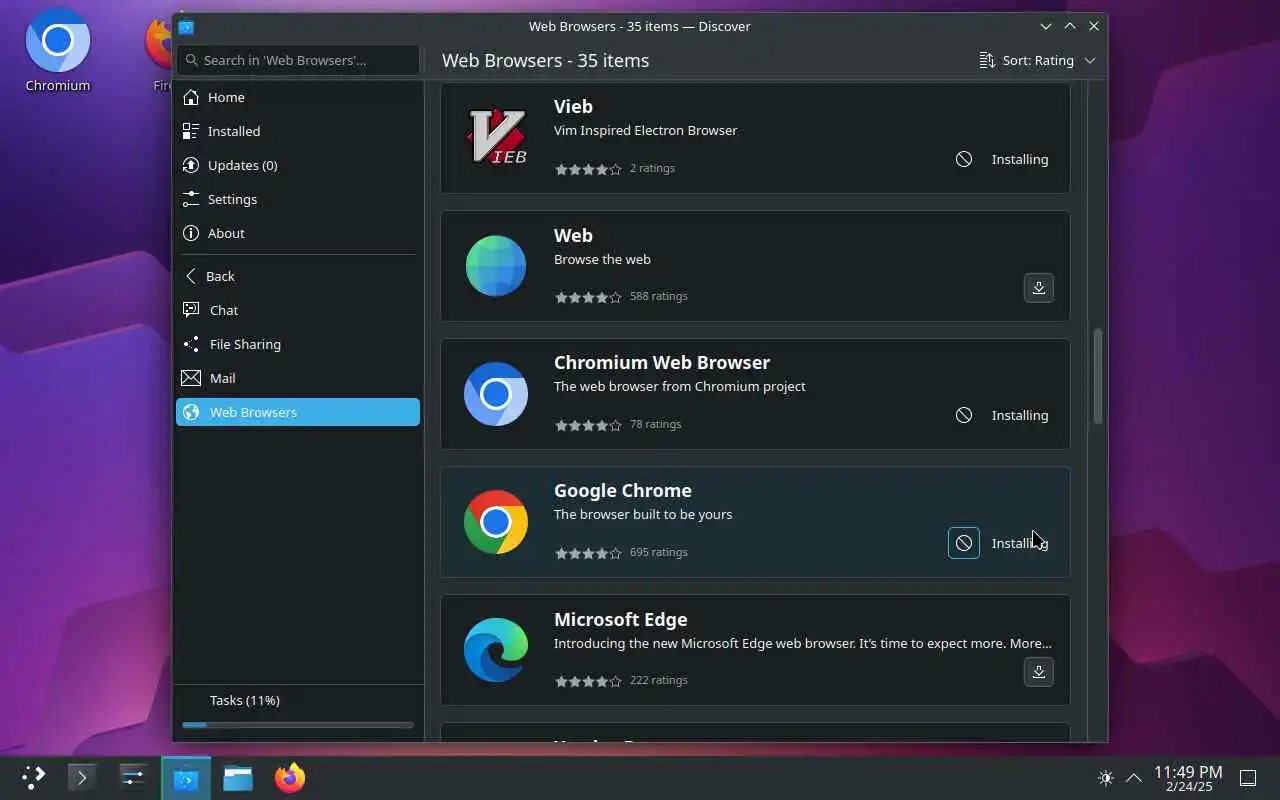This screenshot has width=1280, height=800.
Task: Install Microsoft Edge via download icon
Action: 1038,672
